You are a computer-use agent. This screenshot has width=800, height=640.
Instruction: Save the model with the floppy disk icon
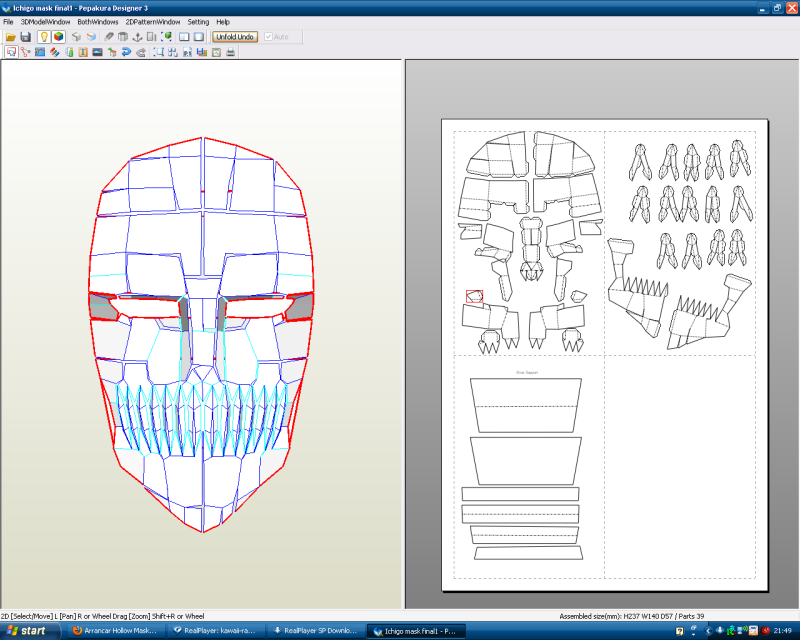(x=26, y=37)
